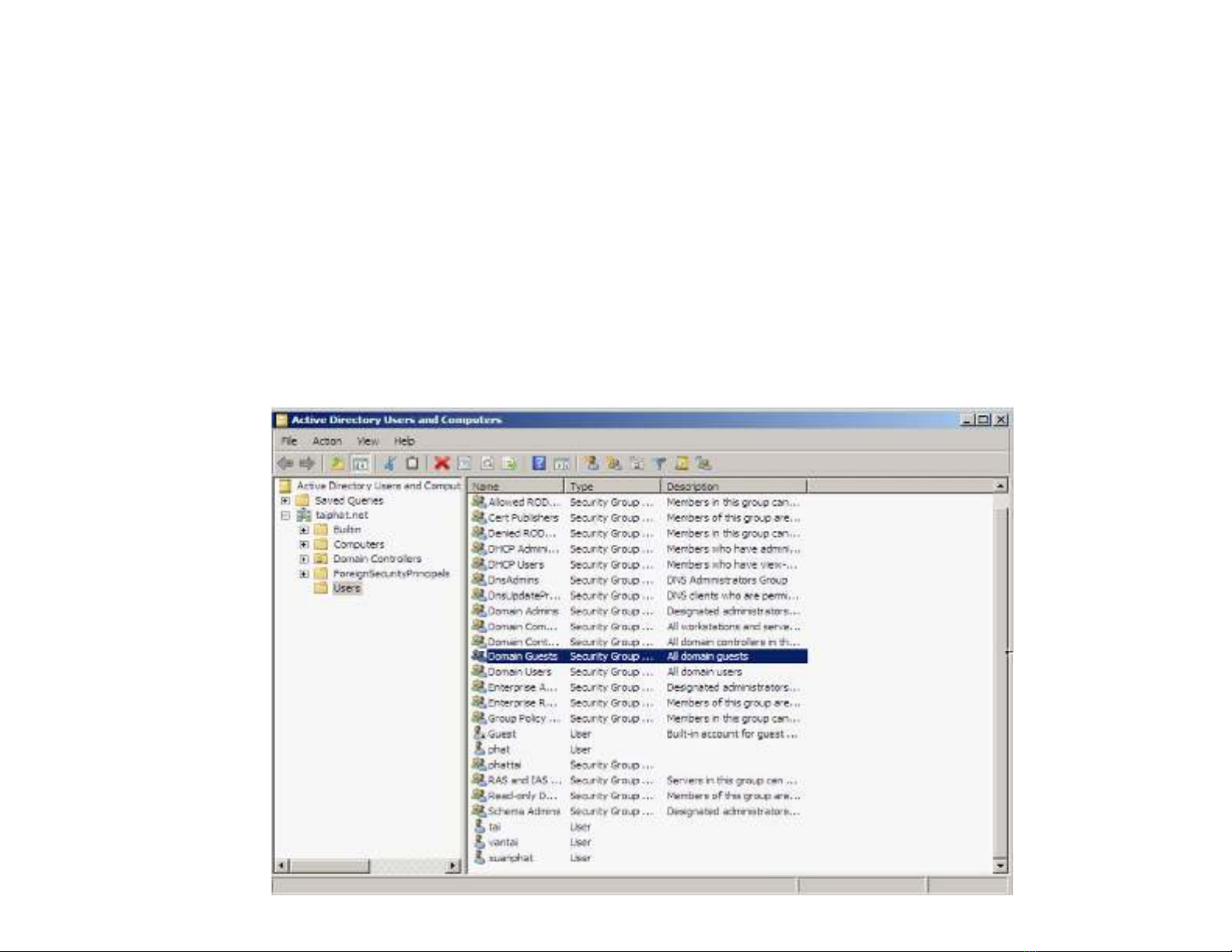Go up one level with the folder-arrow icon

click(337, 463)
